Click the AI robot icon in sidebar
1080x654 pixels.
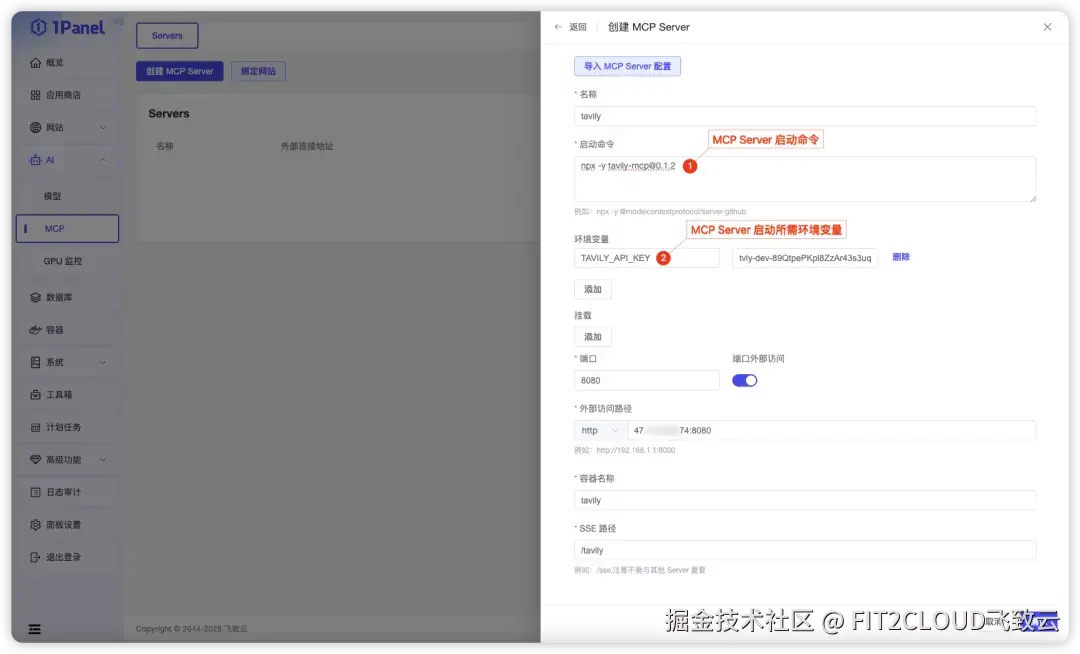(35, 160)
